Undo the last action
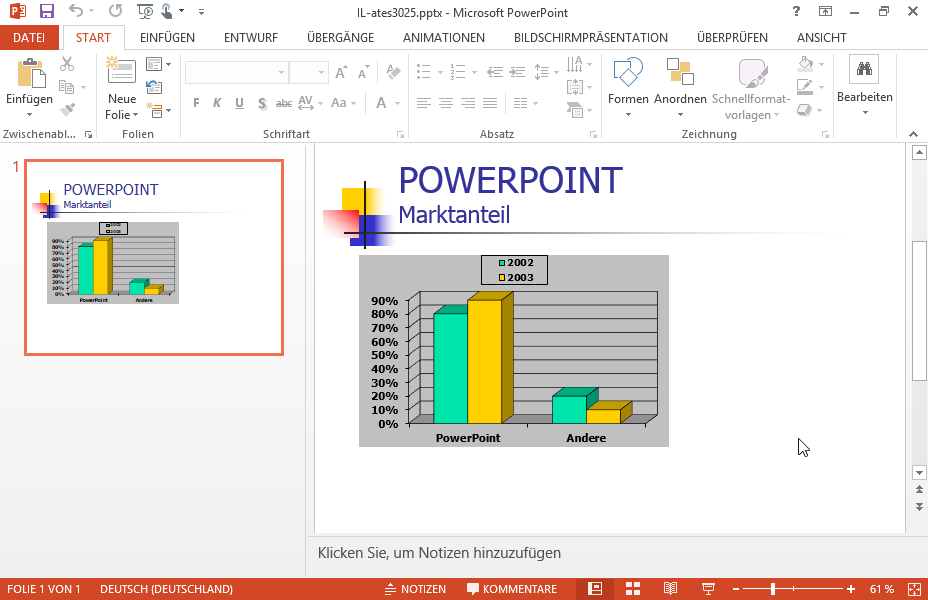Screen dimensions: 928x600 coord(76,11)
